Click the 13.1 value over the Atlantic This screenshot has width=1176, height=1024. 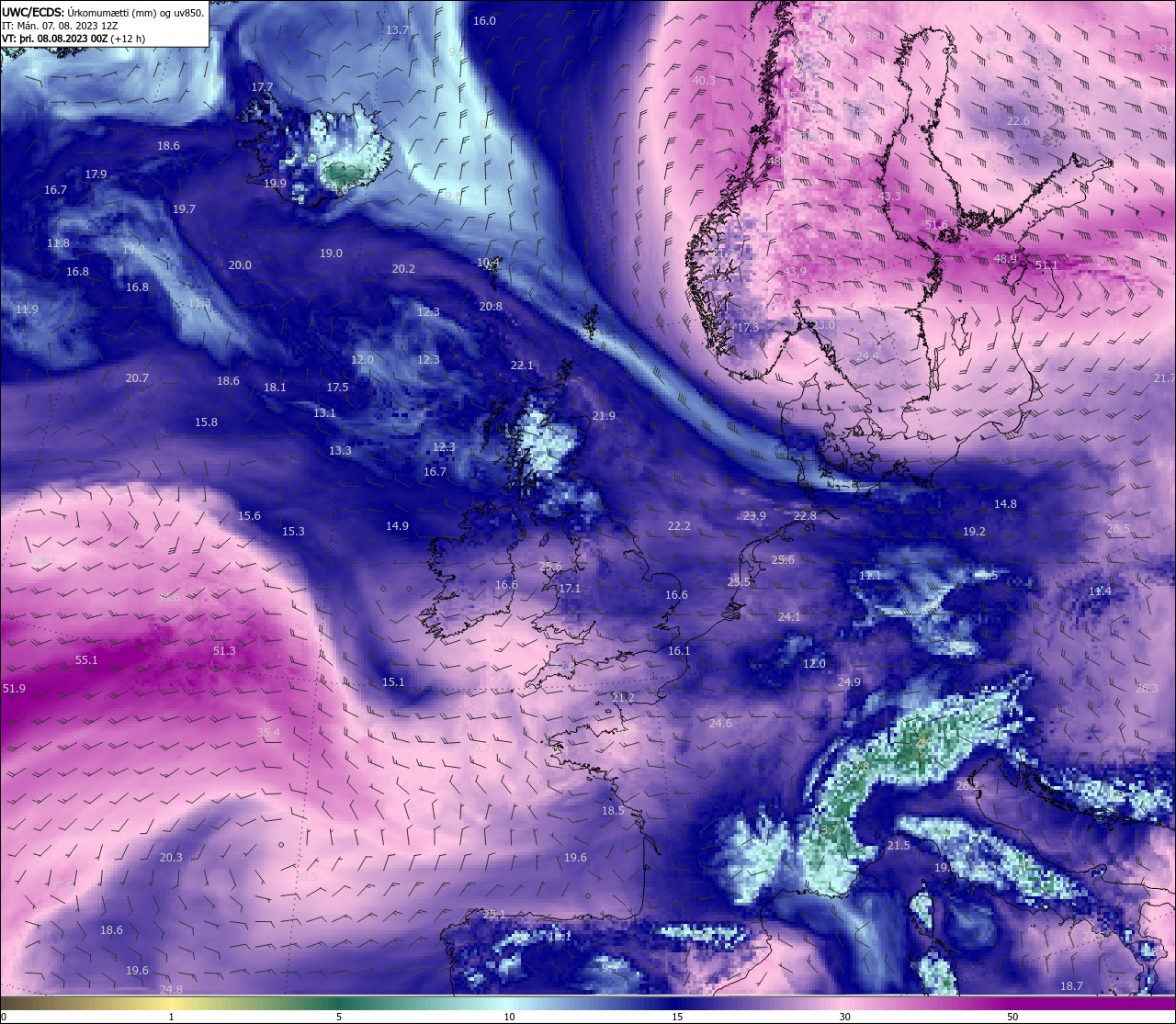324,413
